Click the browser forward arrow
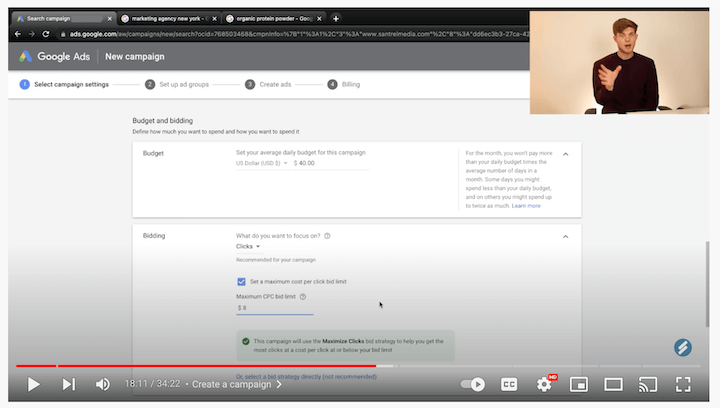This screenshot has height=408, width=720. point(32,34)
